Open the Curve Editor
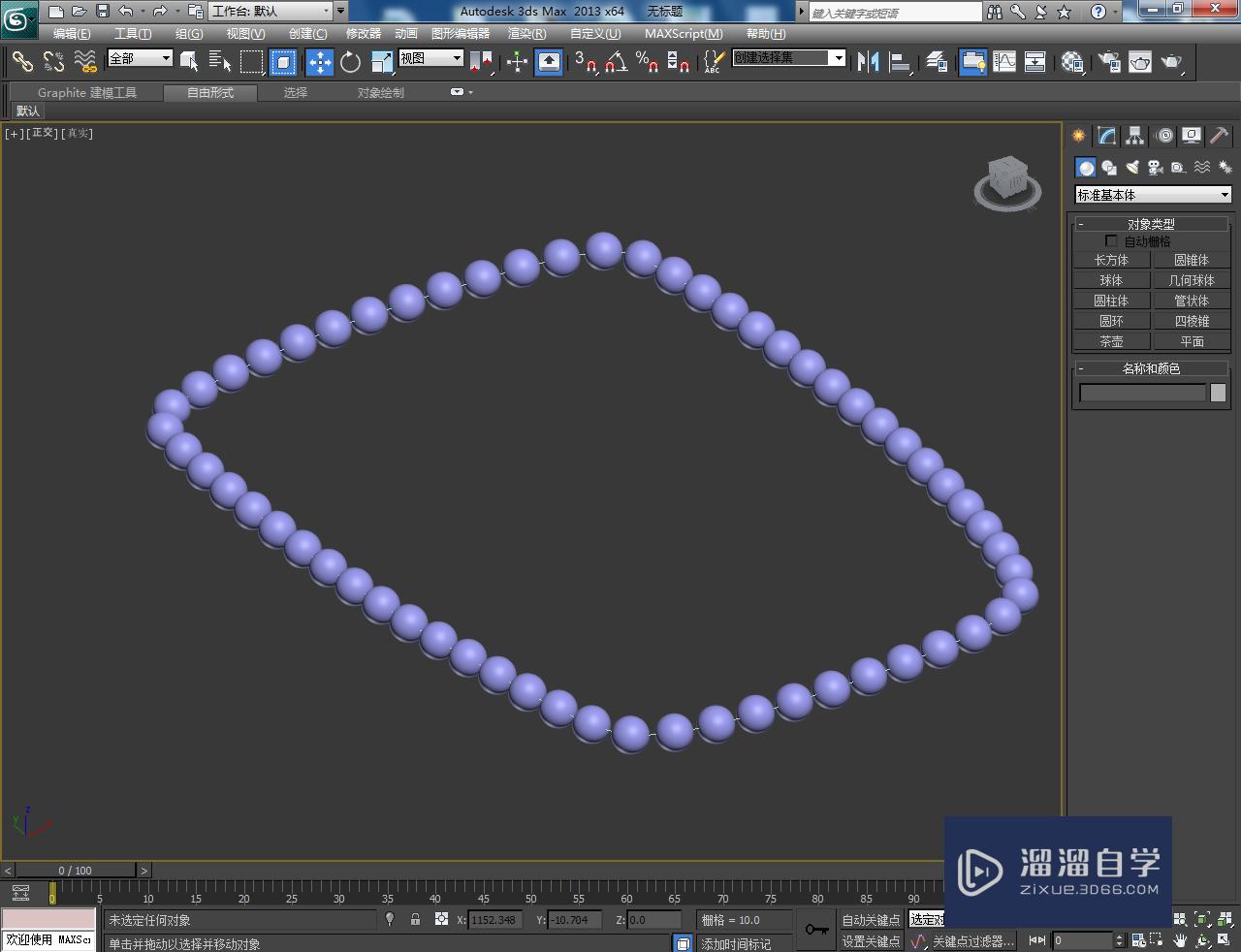Viewport: 1241px width, 952px height. 1004,62
